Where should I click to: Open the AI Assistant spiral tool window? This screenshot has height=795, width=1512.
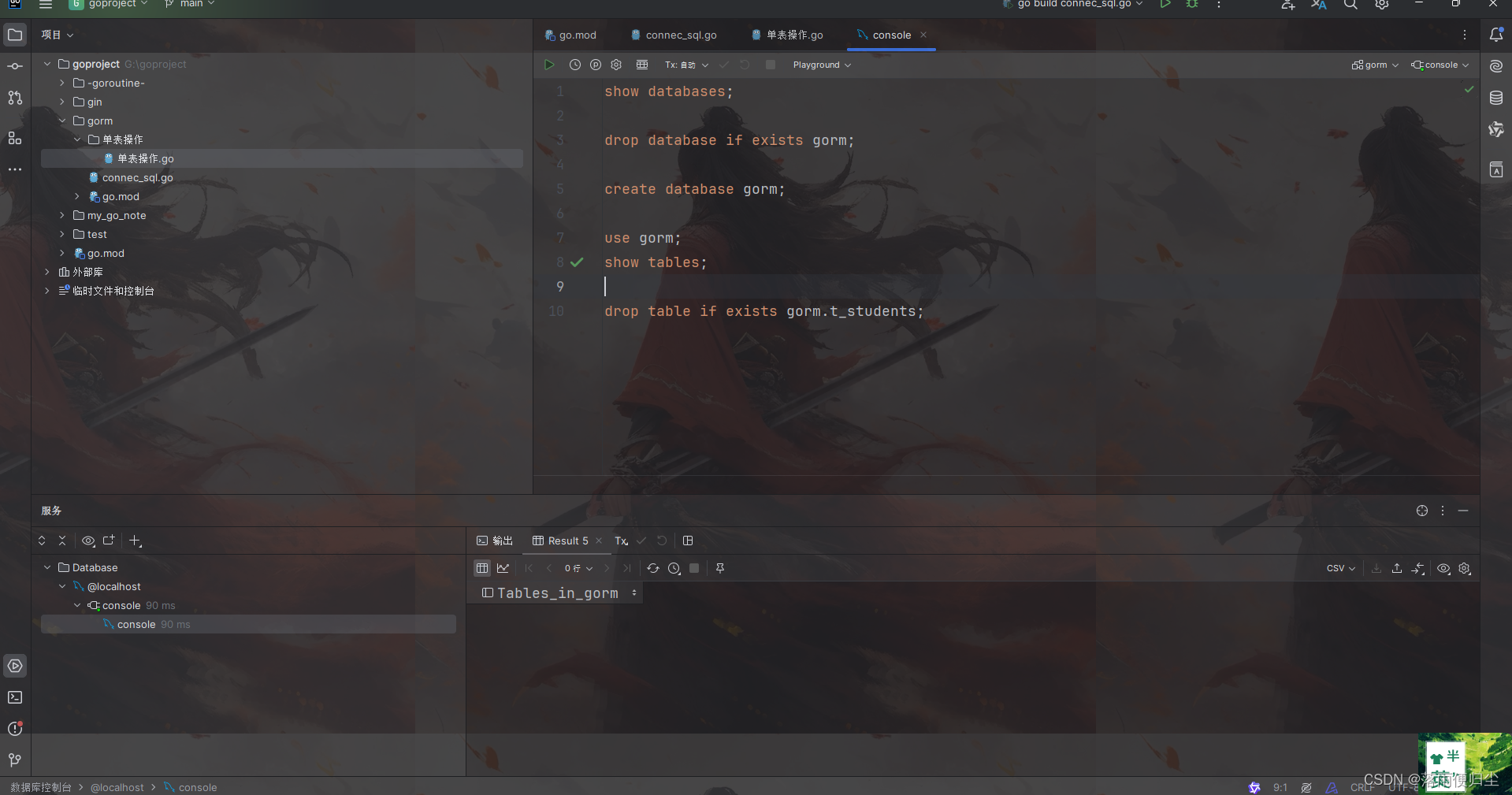1496,66
